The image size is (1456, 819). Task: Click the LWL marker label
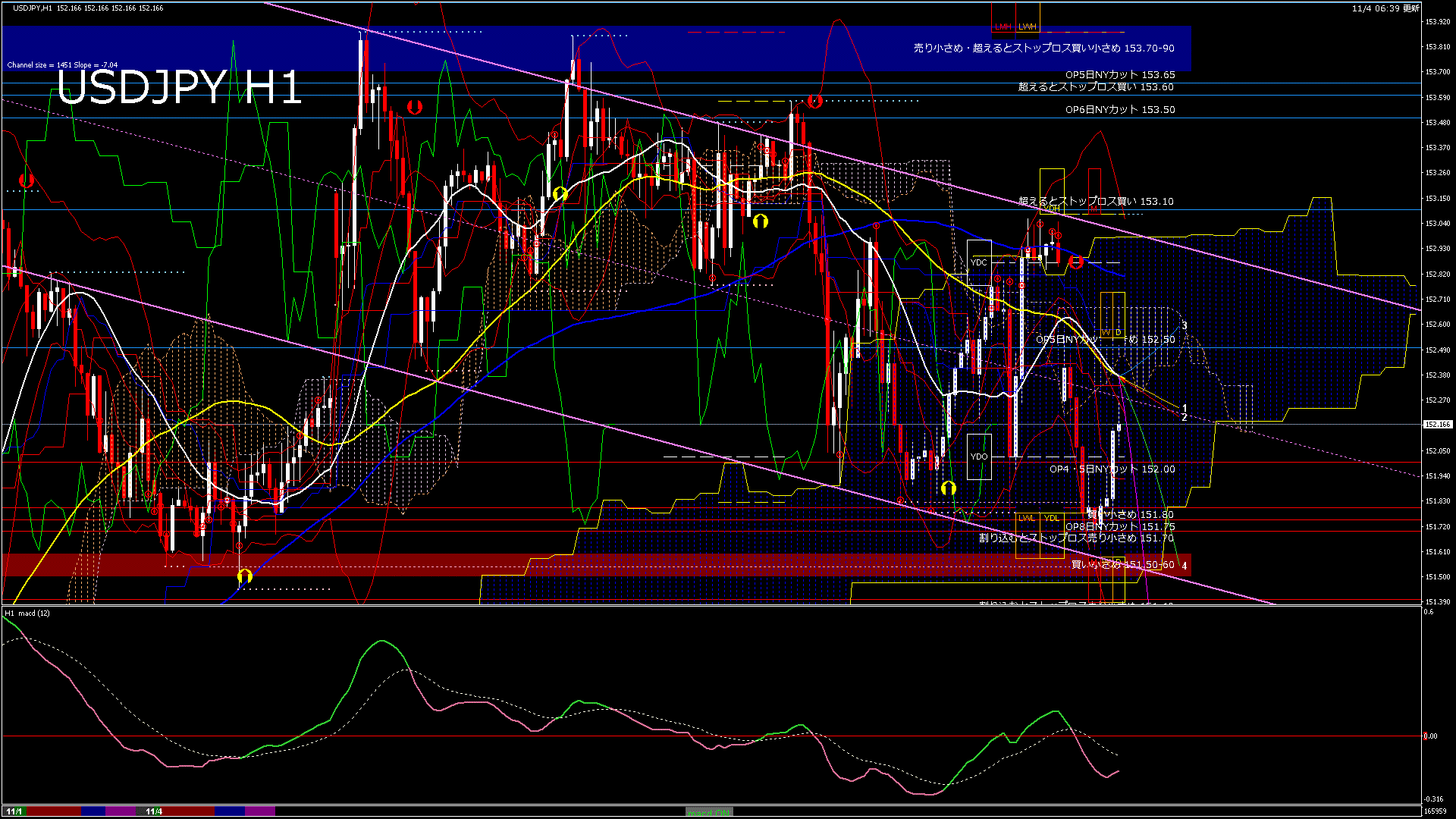tap(1026, 518)
